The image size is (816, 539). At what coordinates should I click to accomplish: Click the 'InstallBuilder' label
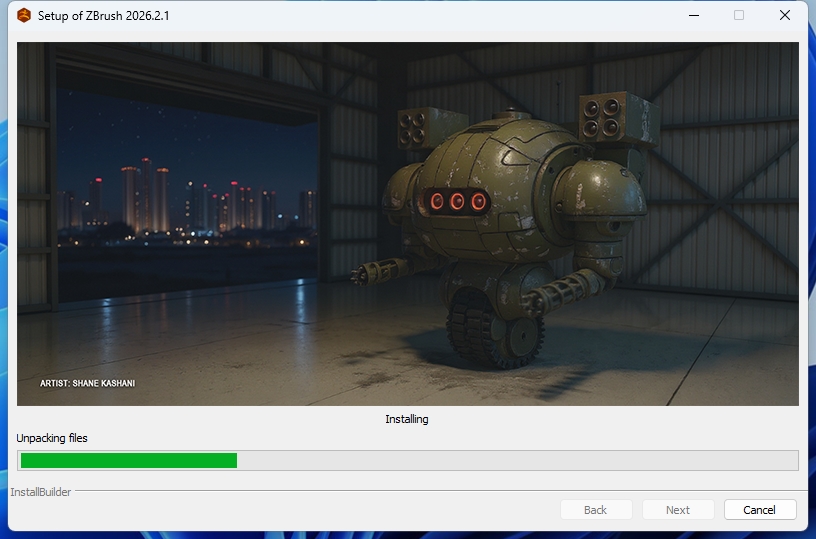(41, 492)
